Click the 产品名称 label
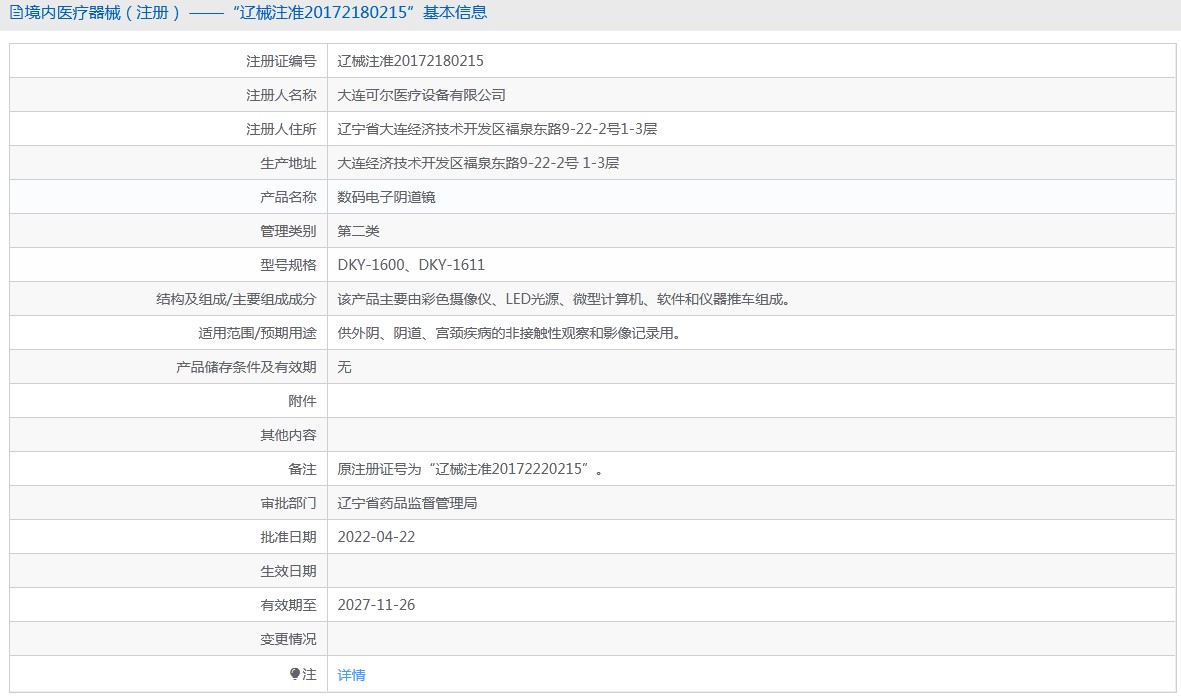 pos(288,197)
